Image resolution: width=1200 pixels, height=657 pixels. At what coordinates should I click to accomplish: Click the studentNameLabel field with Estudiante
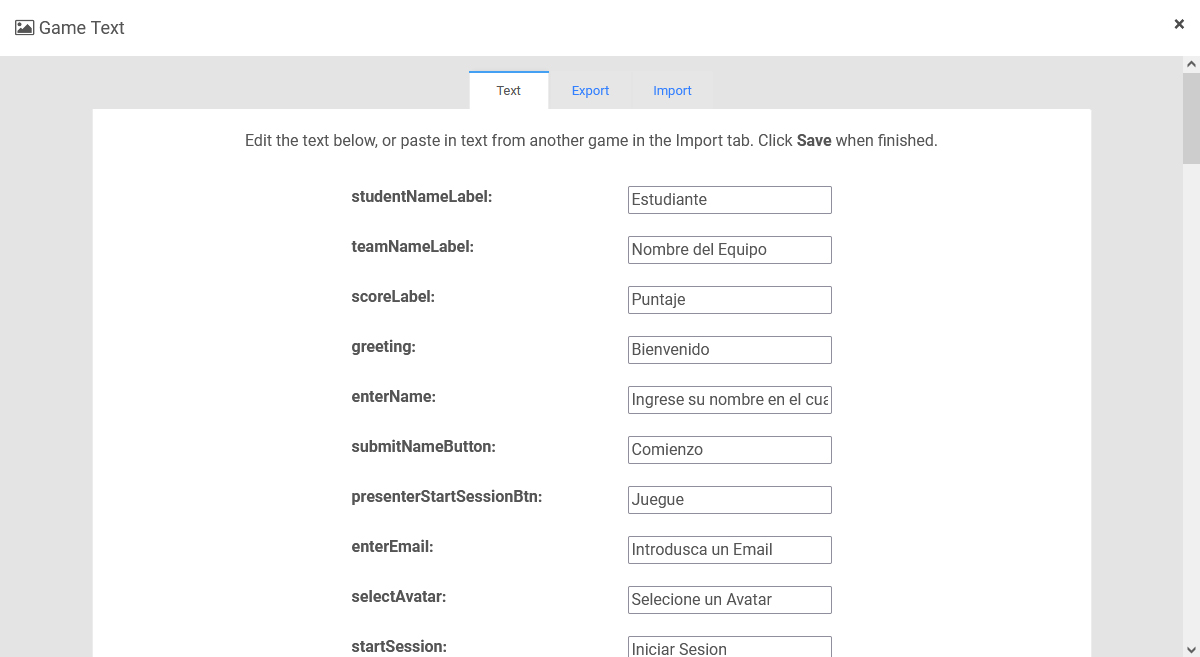click(x=729, y=200)
